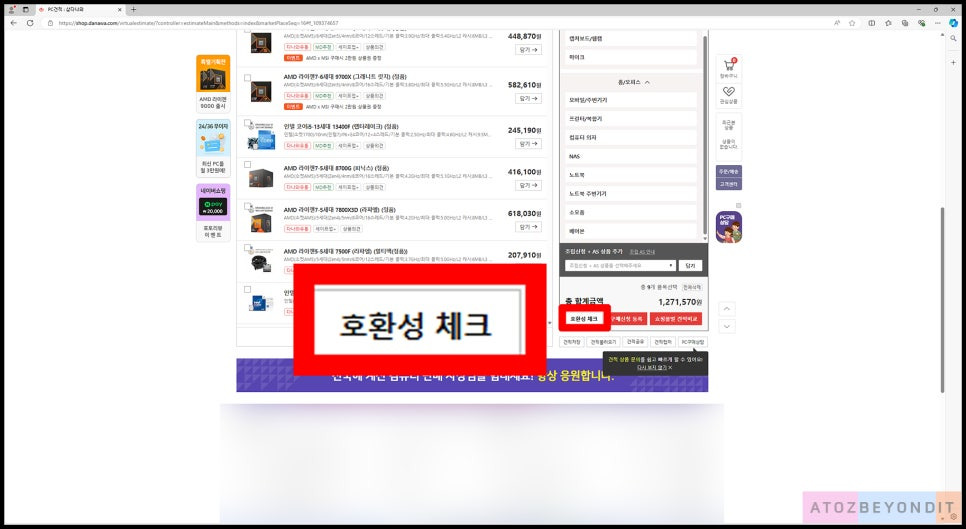Open the 고객센터 quick link
The width and height of the screenshot is (966, 529).
tap(729, 184)
